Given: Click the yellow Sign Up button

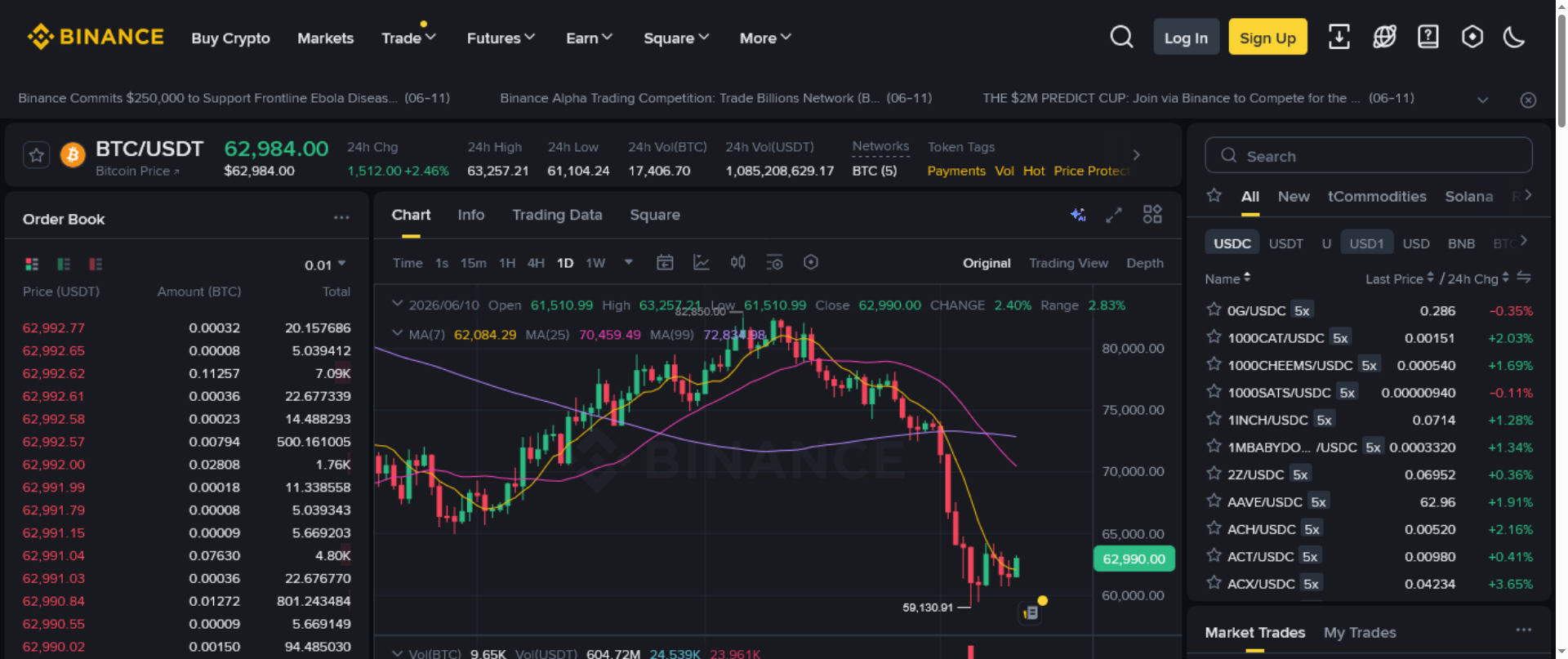Looking at the screenshot, I should point(1267,37).
